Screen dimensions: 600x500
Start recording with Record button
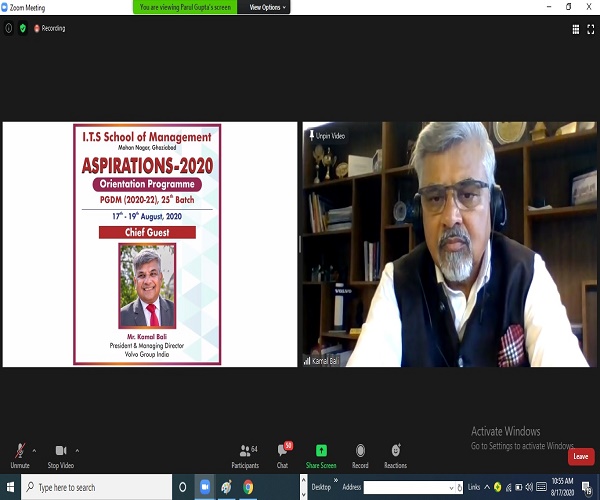click(x=360, y=456)
